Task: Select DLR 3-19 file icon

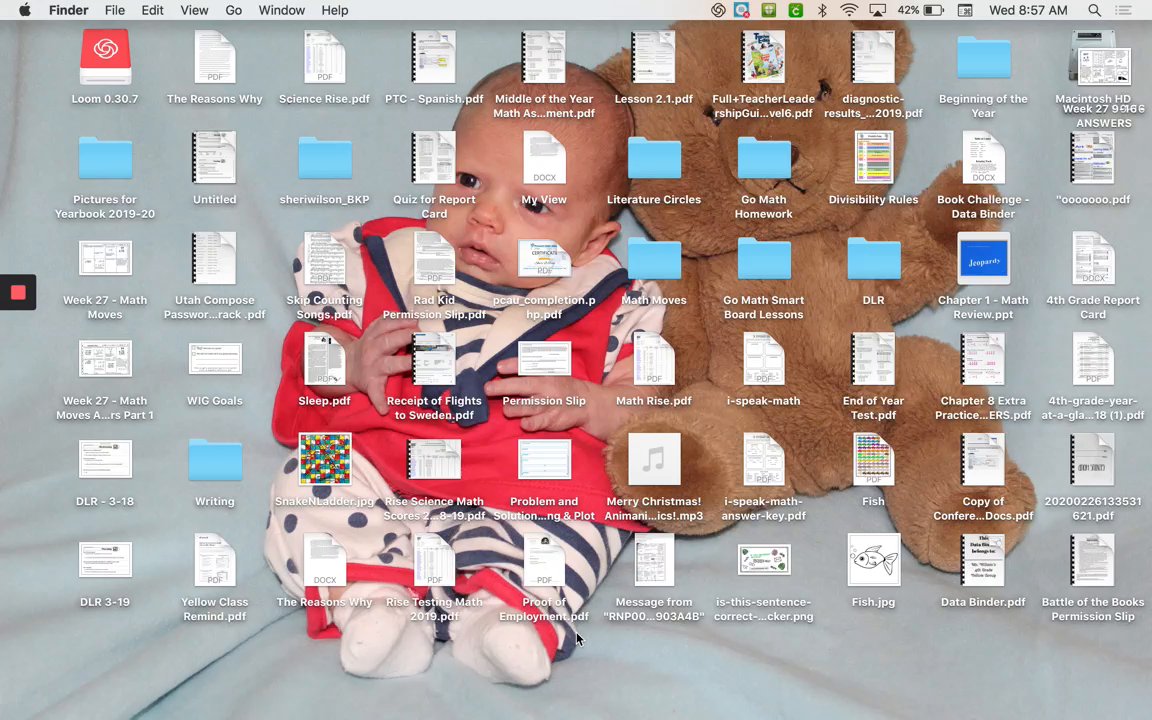Action: click(105, 560)
